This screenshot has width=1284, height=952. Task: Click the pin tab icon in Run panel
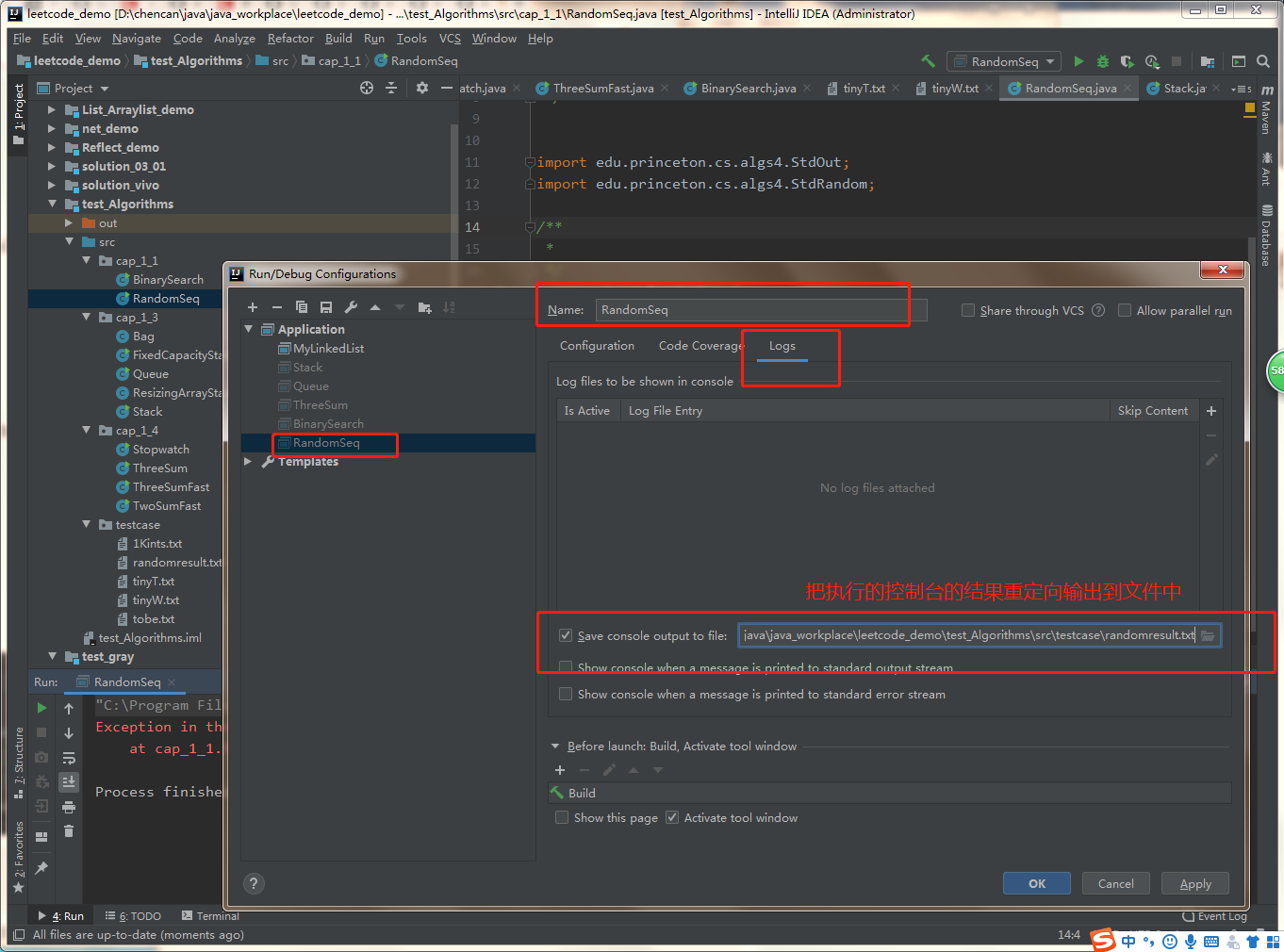(41, 867)
